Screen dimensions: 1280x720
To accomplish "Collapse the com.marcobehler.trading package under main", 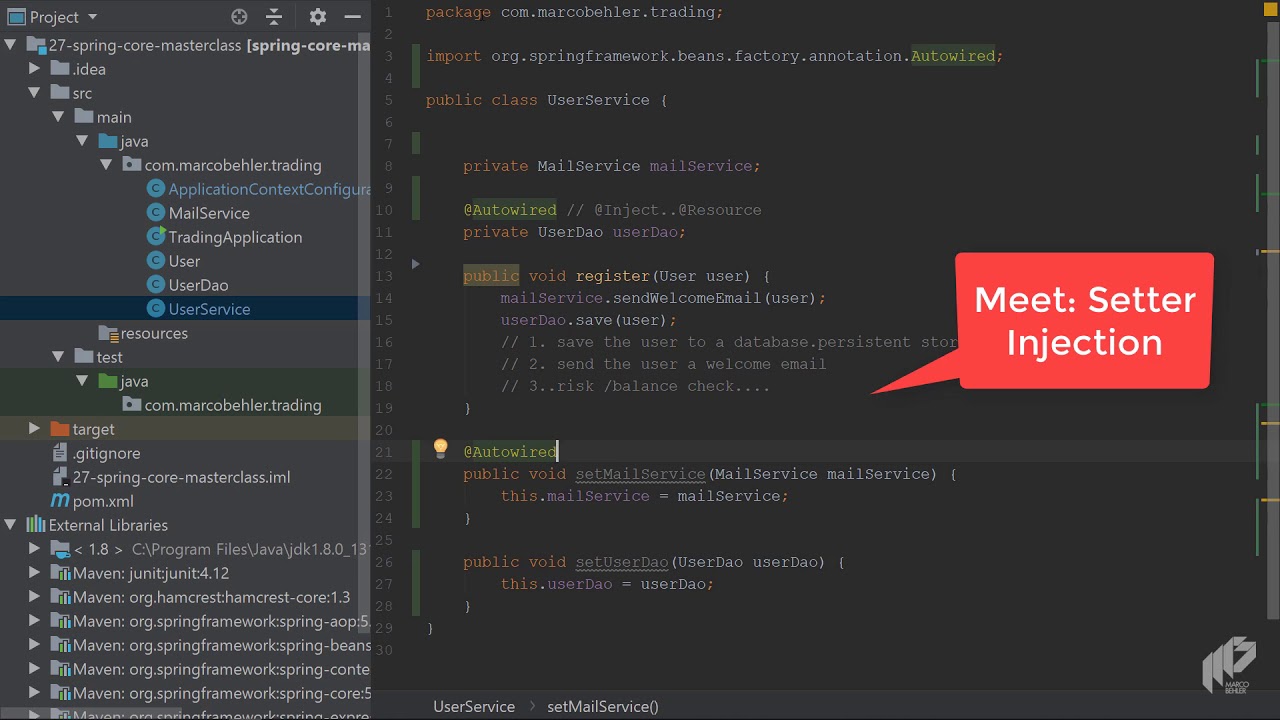I will (x=107, y=165).
